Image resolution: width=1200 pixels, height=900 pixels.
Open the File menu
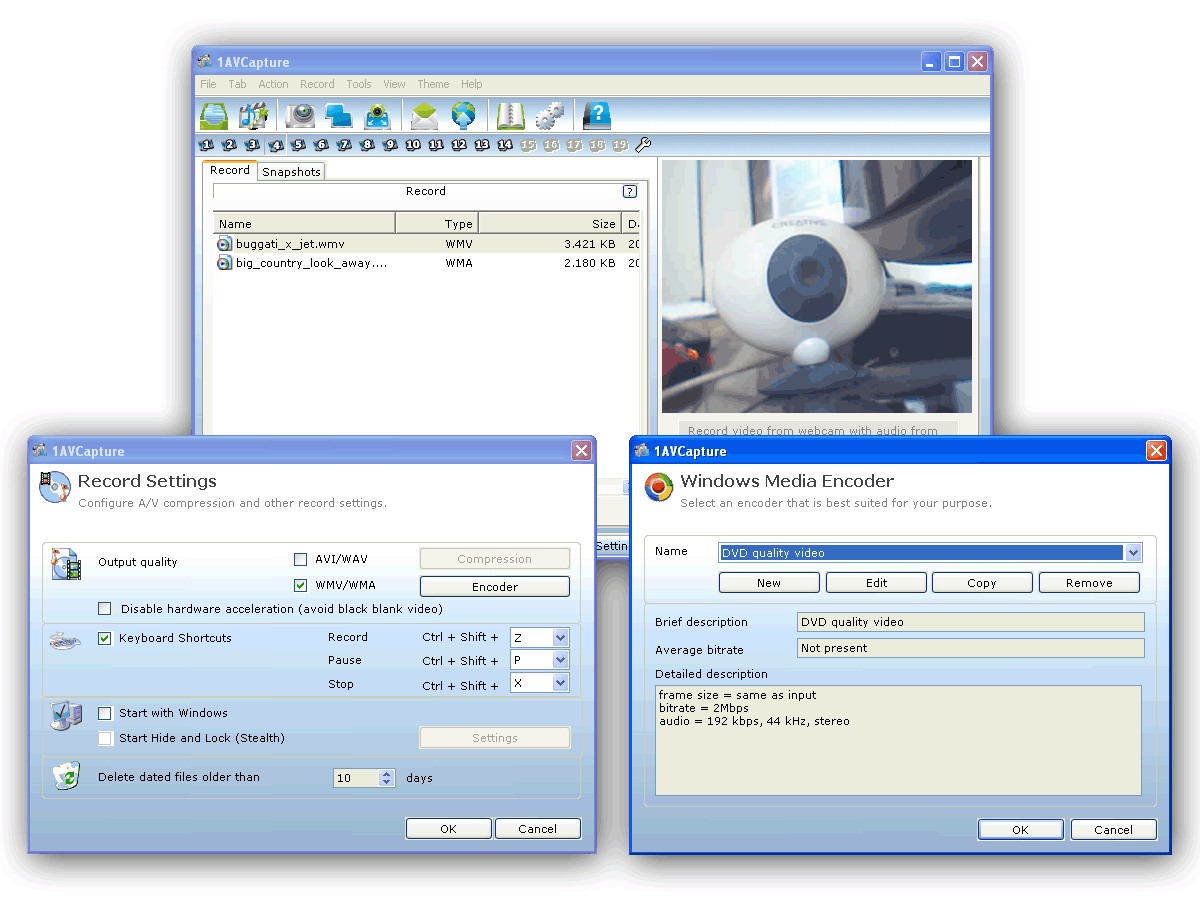tap(208, 84)
